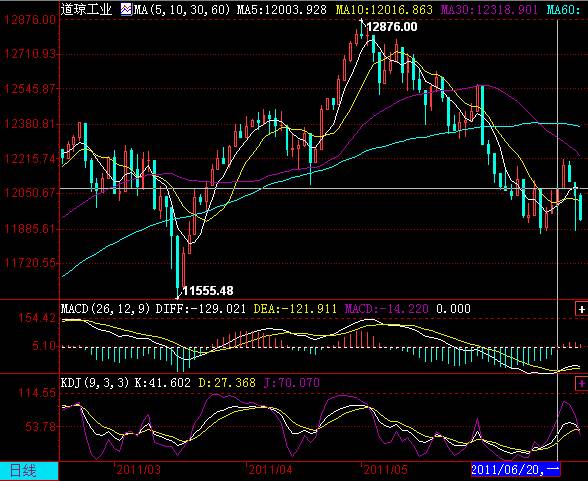Click the 道琼工业 index title

click(87, 9)
